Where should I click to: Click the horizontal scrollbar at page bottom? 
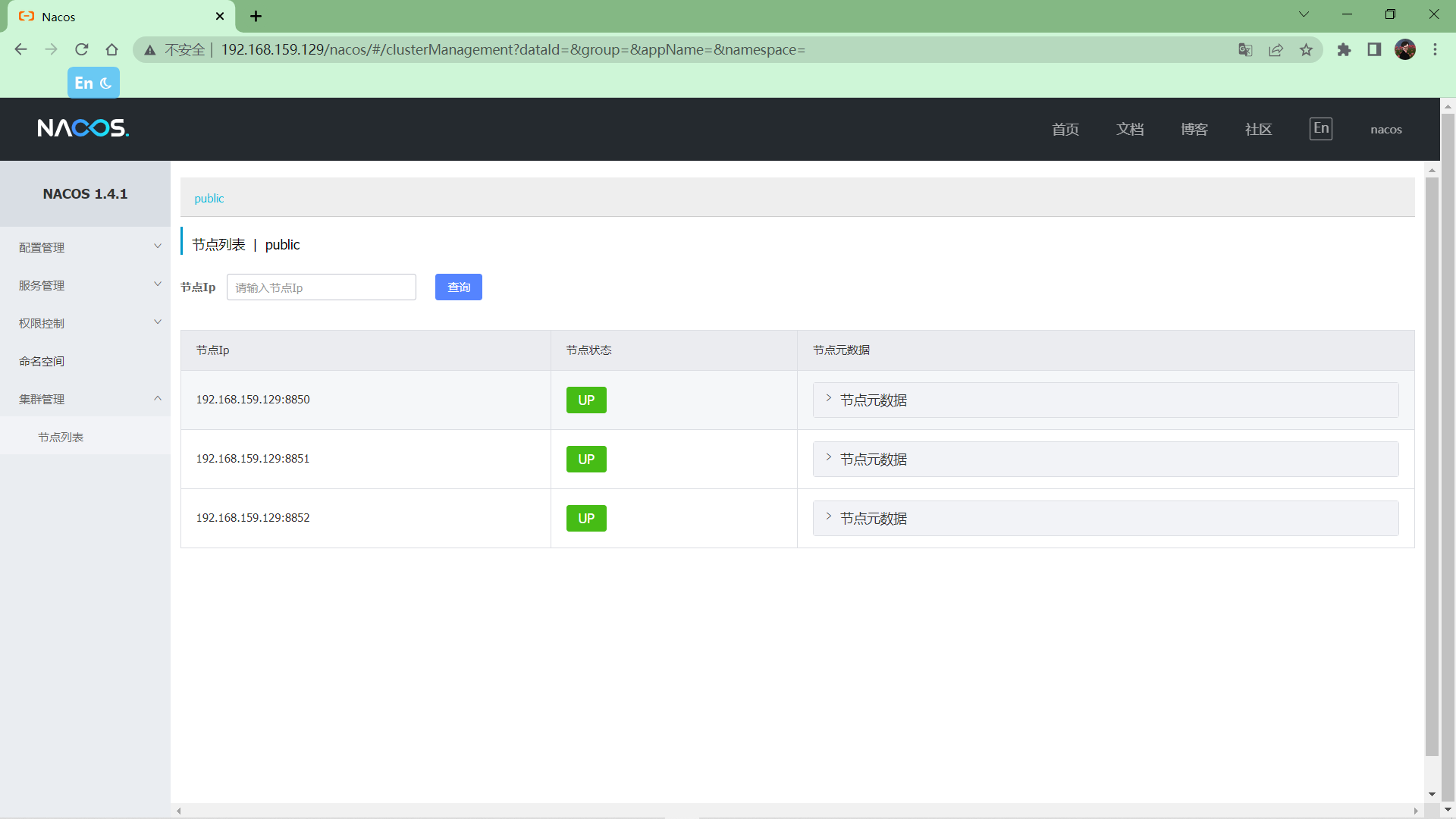pos(796,811)
